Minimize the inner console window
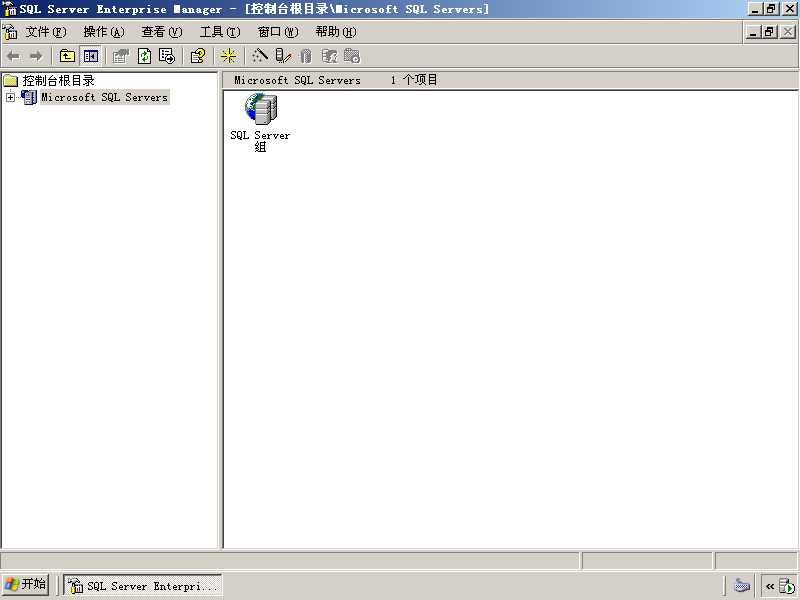This screenshot has height=600, width=800. point(753,32)
